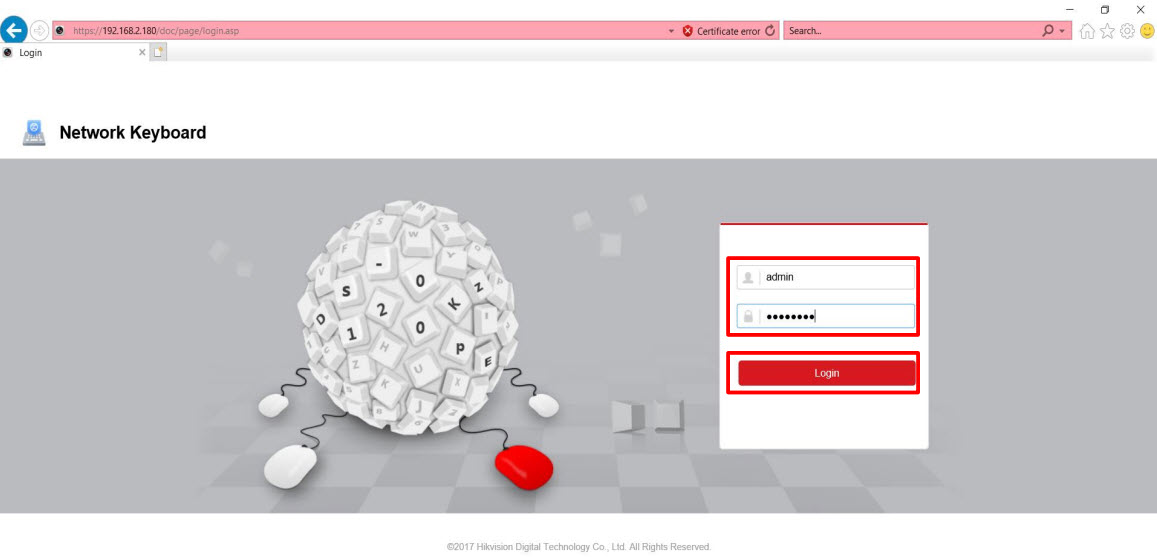Click the browser Search box
The image size is (1157, 557).
pyautogui.click(x=910, y=31)
